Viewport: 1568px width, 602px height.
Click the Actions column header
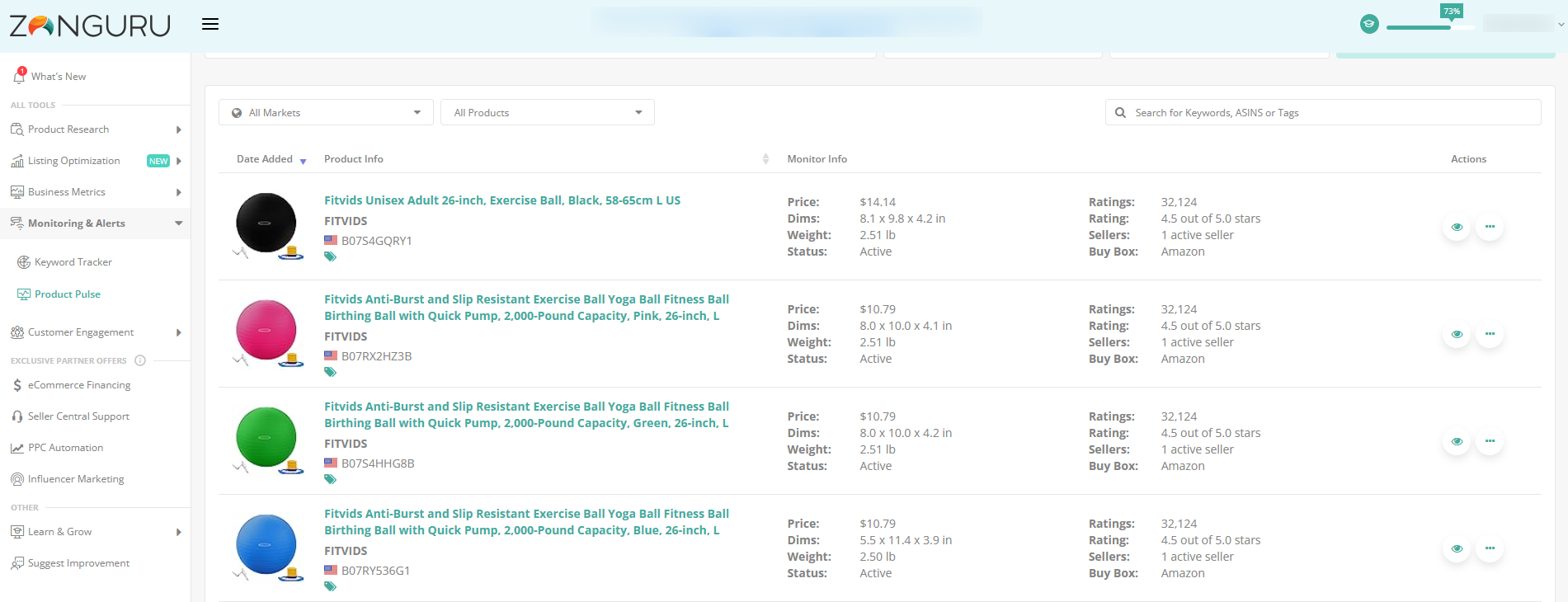pos(1468,159)
